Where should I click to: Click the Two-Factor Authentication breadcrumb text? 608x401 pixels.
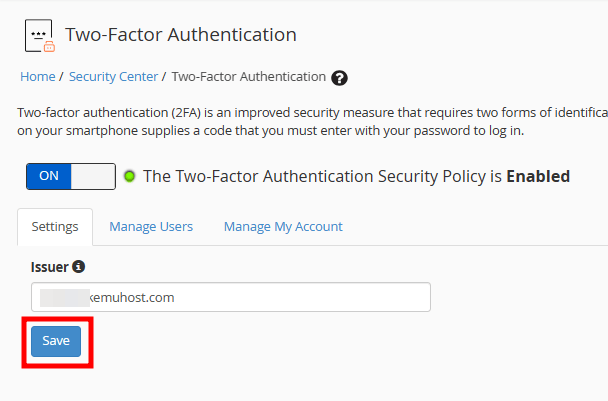249,77
